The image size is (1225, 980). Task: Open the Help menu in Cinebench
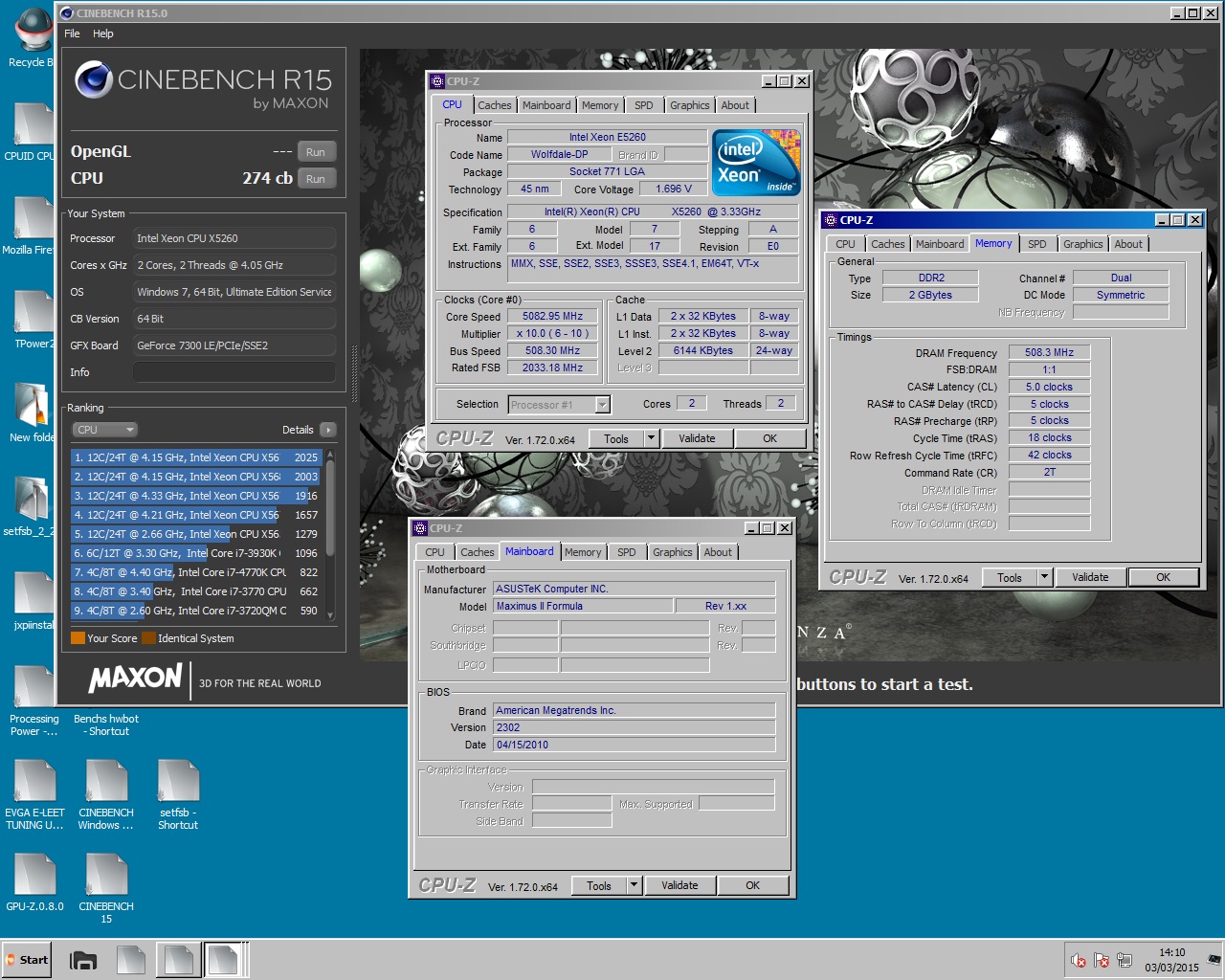[x=103, y=33]
